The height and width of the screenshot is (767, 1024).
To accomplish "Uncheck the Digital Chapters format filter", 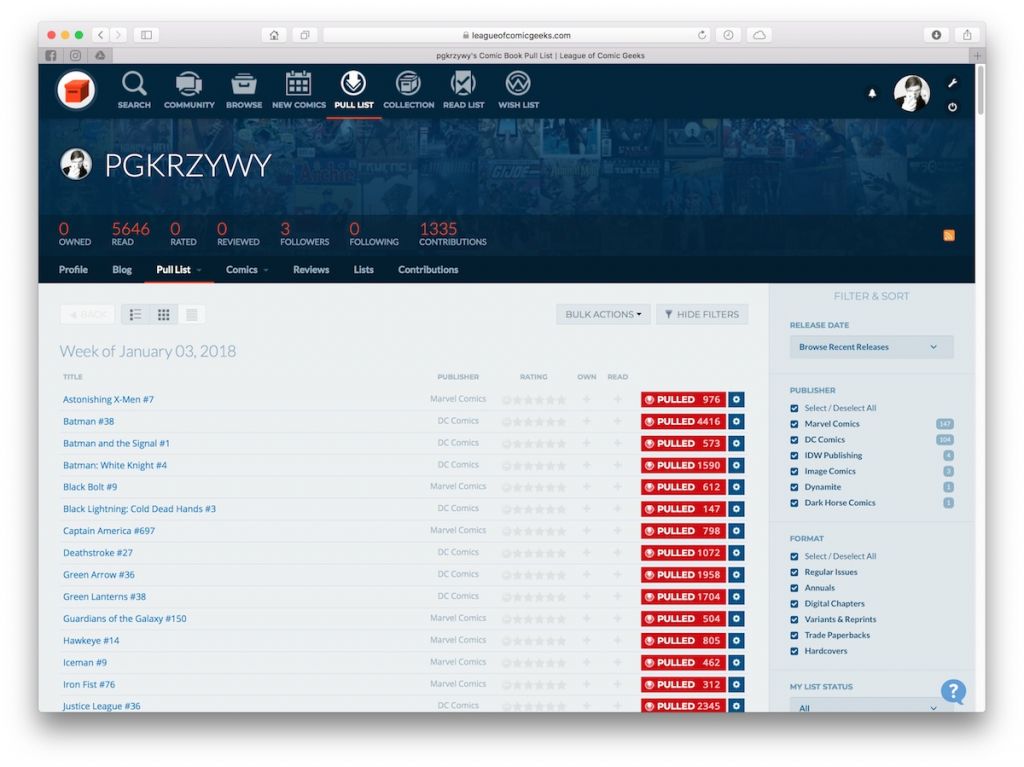I will pos(794,604).
